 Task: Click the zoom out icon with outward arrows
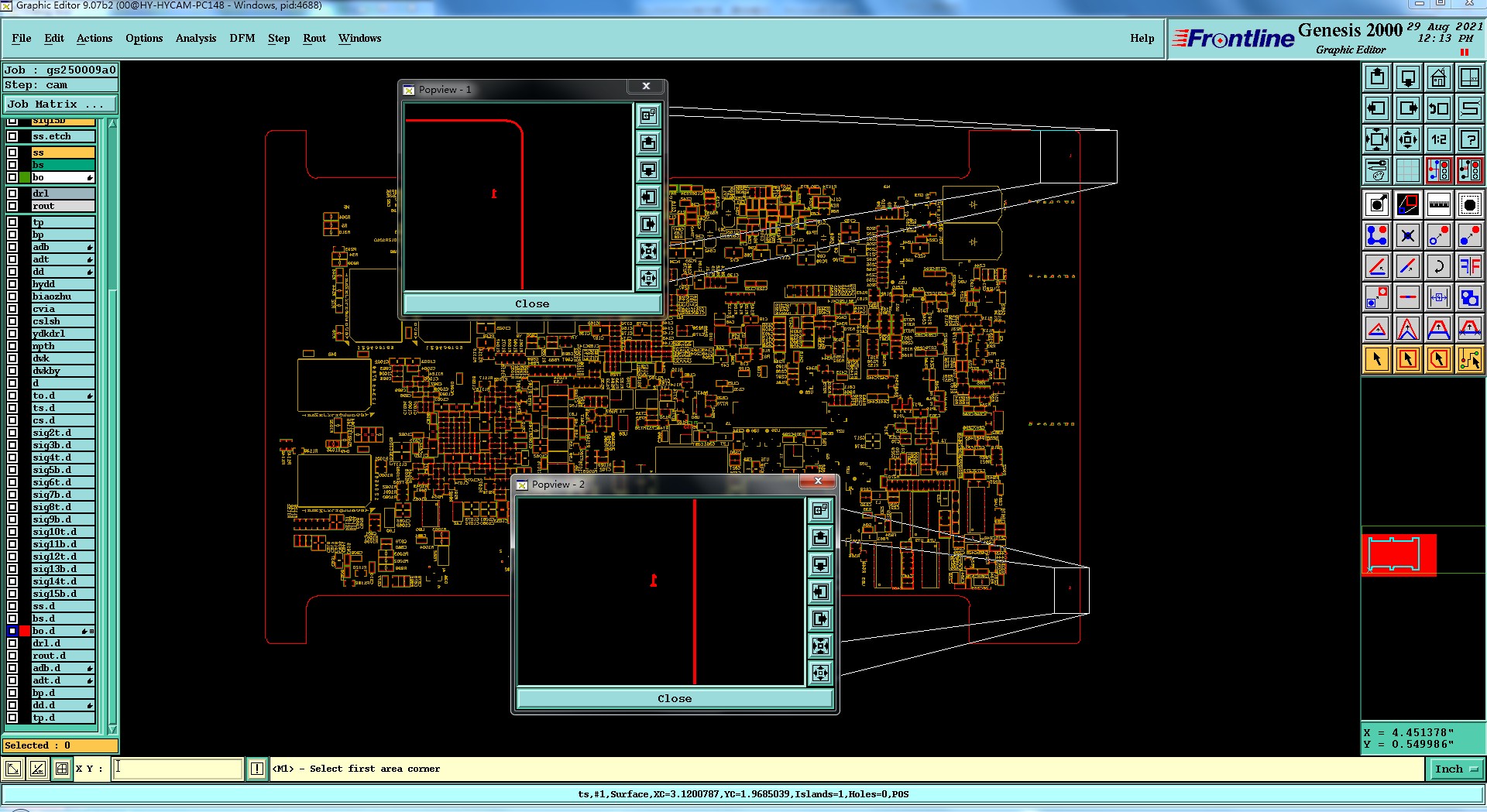click(1408, 139)
